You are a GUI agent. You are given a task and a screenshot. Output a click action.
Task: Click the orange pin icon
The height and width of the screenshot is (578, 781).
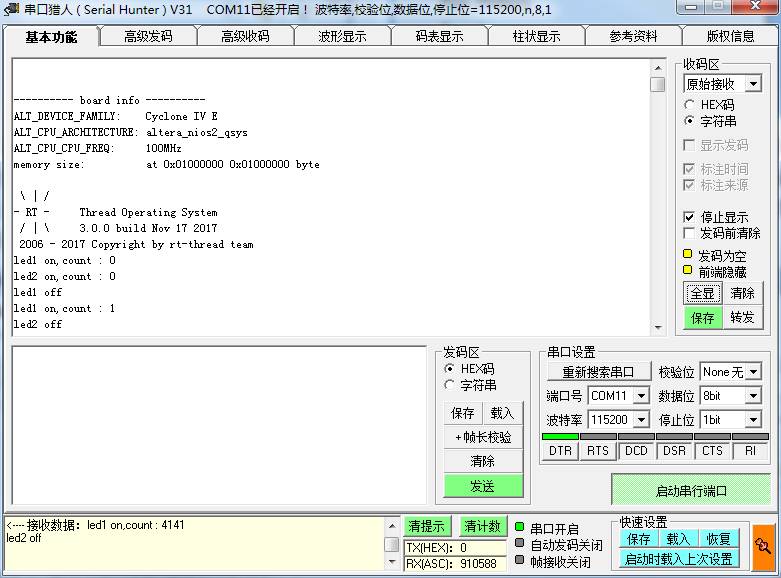coord(764,547)
